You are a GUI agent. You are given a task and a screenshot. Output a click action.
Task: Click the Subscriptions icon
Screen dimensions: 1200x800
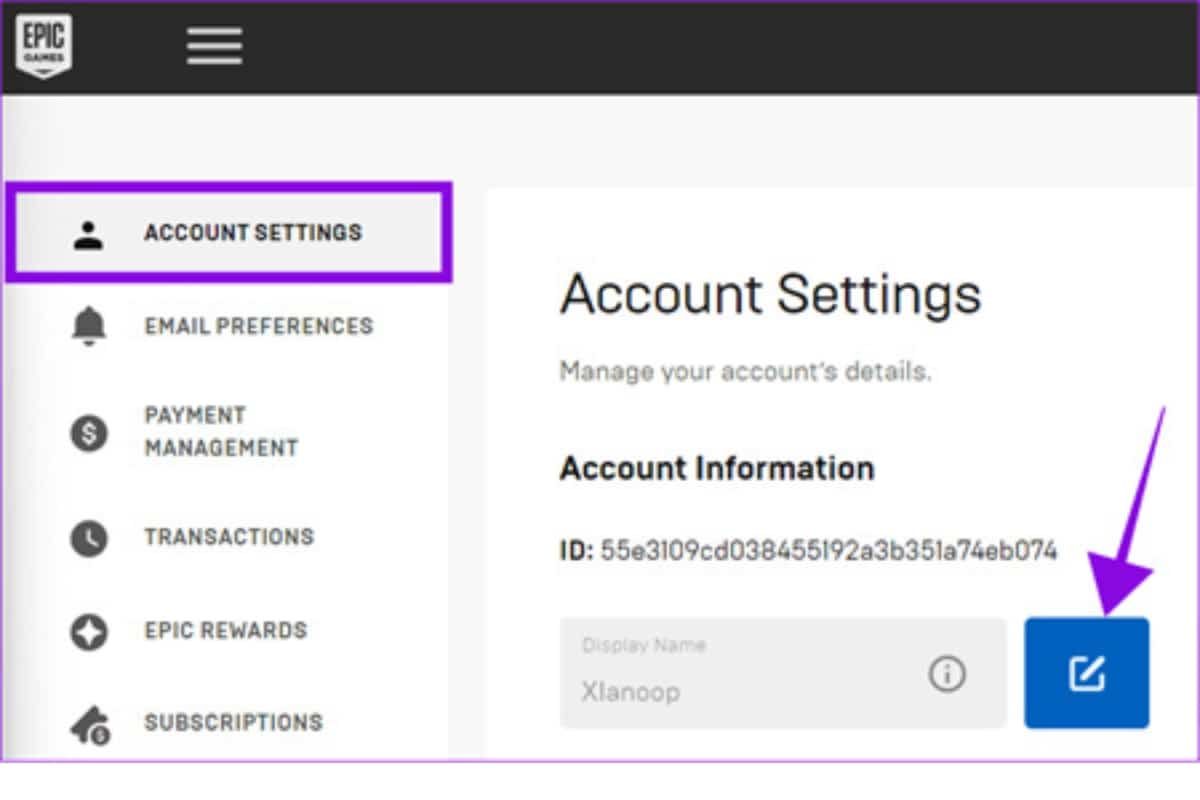[x=89, y=725]
